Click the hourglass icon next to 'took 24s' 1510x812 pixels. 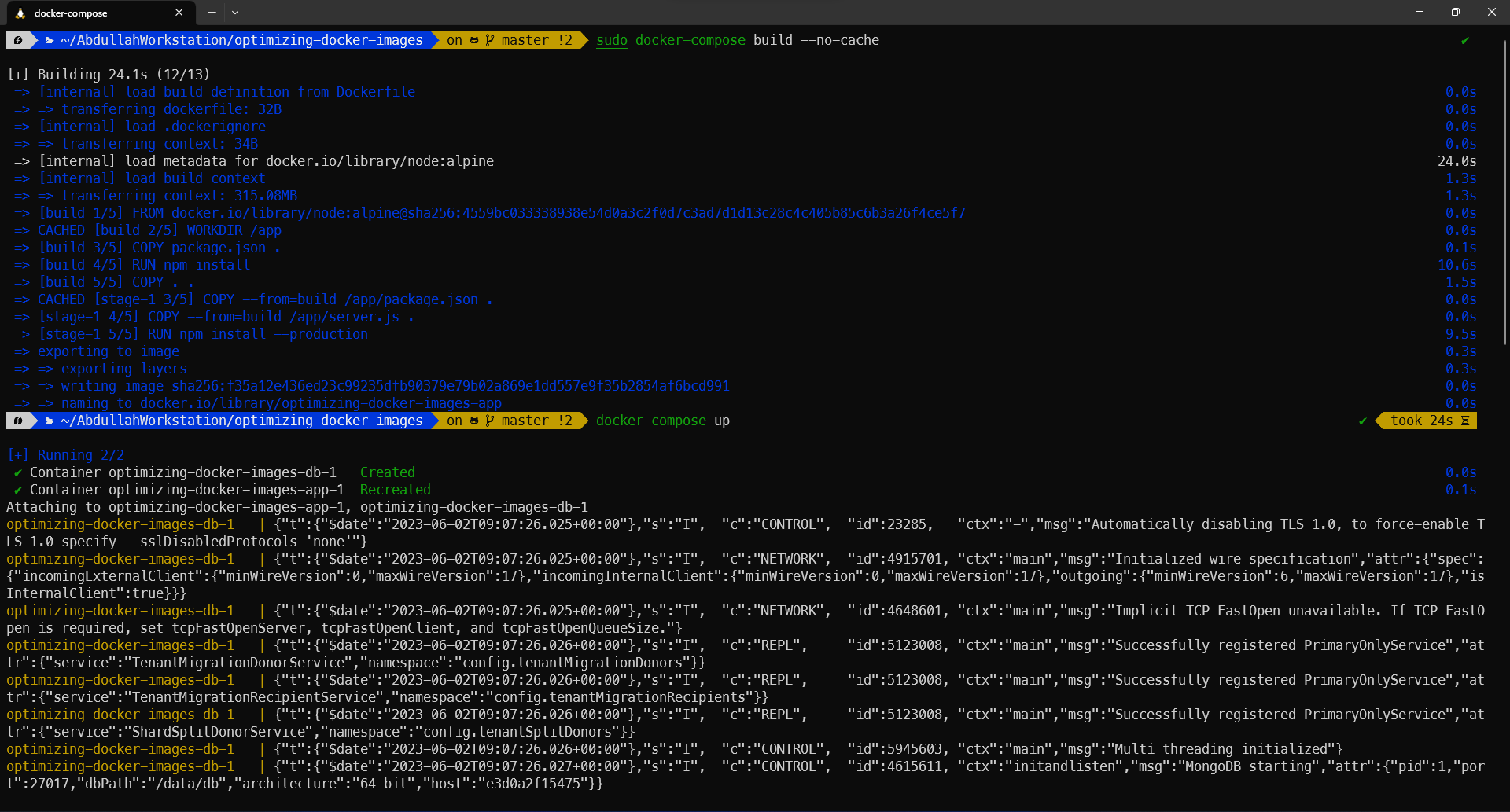pyautogui.click(x=1465, y=421)
